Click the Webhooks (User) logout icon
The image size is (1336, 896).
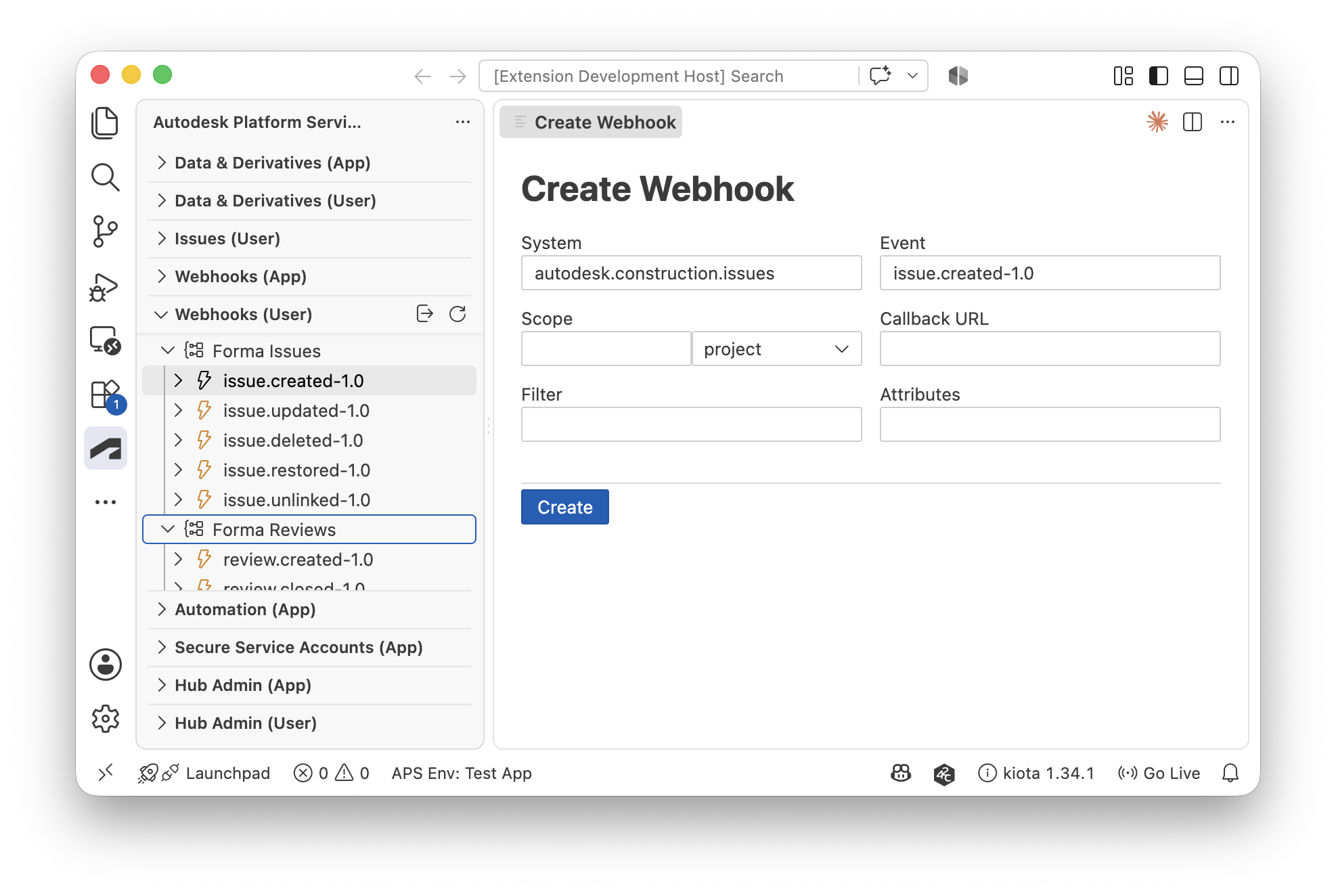(424, 314)
